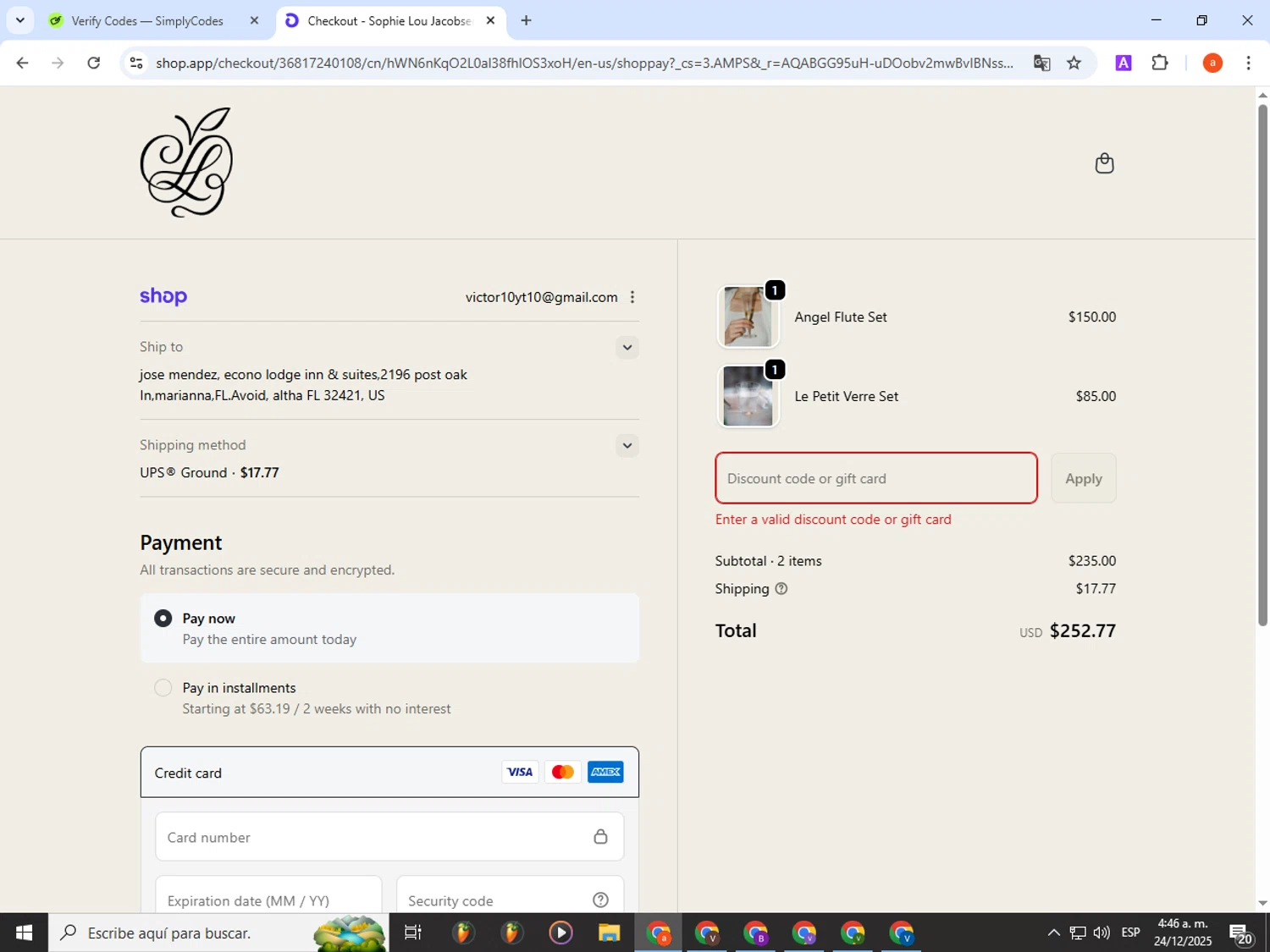Close the Verify Codes tab
This screenshot has width=1270, height=952.
click(254, 20)
